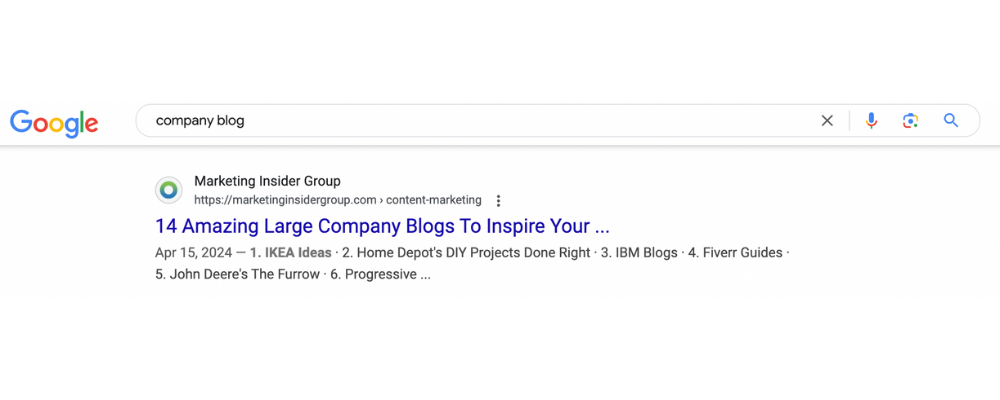The height and width of the screenshot is (400, 1000).
Task: Clear the search query with X
Action: (x=827, y=121)
